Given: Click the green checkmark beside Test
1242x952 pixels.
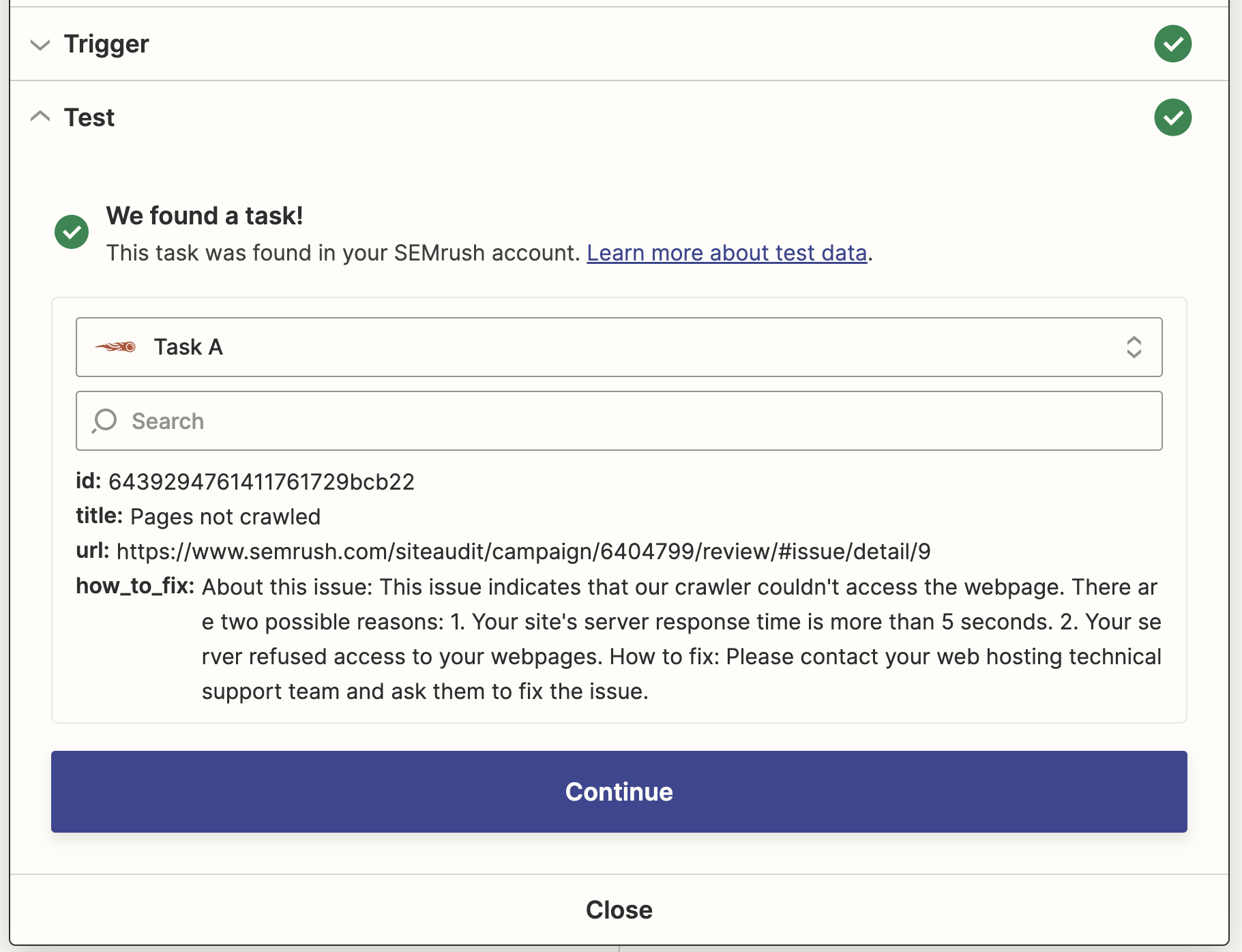Looking at the screenshot, I should (1172, 117).
